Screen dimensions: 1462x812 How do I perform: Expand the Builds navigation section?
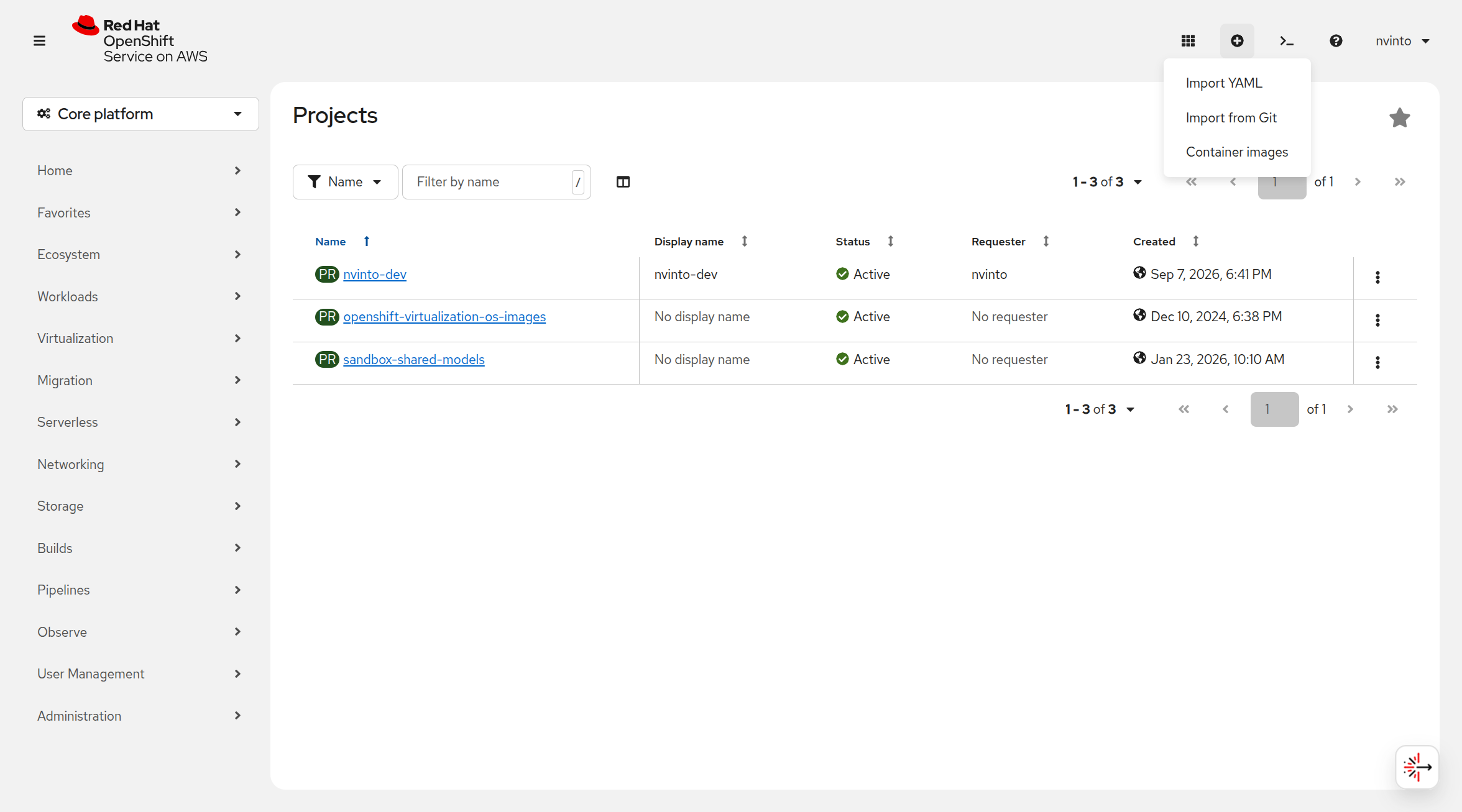pyautogui.click(x=140, y=548)
